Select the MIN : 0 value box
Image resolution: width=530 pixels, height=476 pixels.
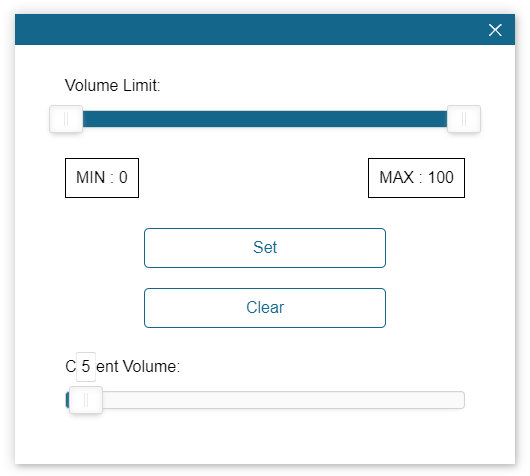click(102, 177)
